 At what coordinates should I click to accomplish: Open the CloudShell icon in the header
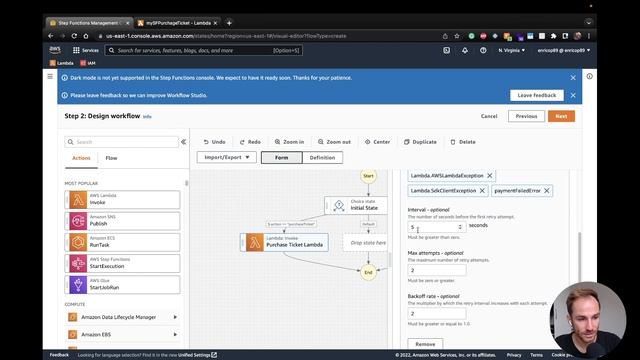coord(447,50)
